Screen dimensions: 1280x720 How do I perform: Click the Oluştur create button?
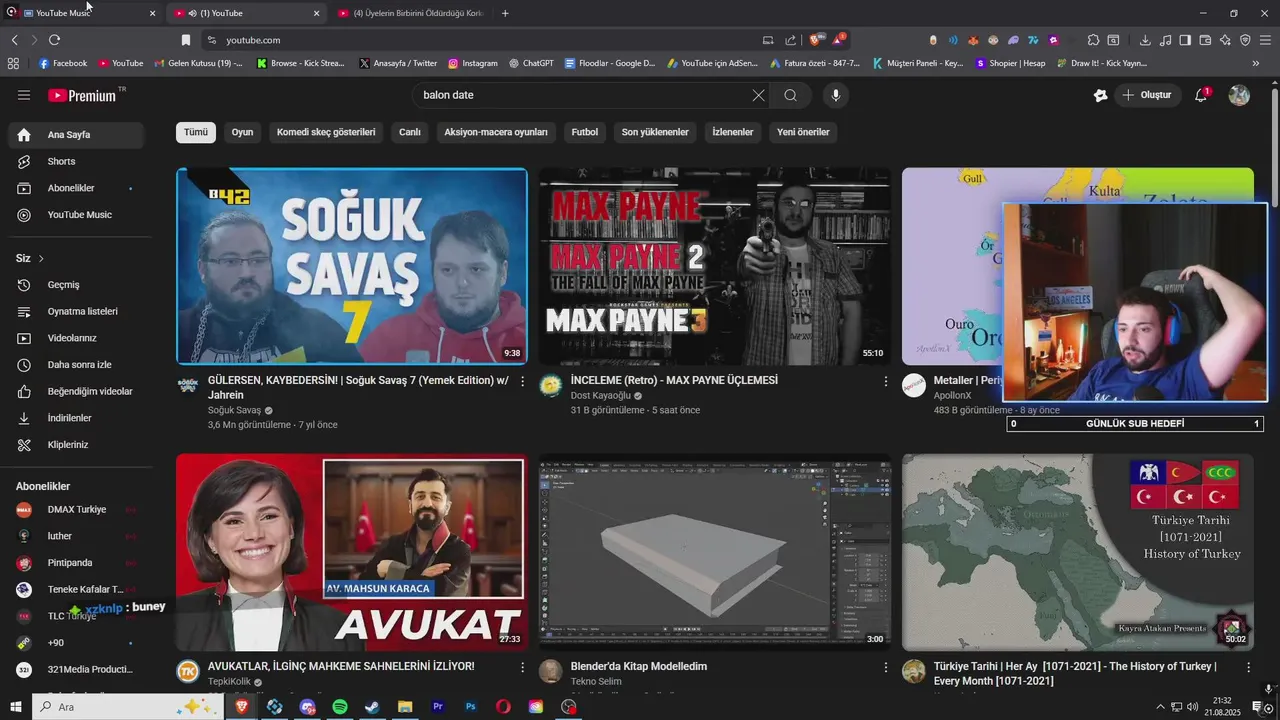pos(1147,95)
